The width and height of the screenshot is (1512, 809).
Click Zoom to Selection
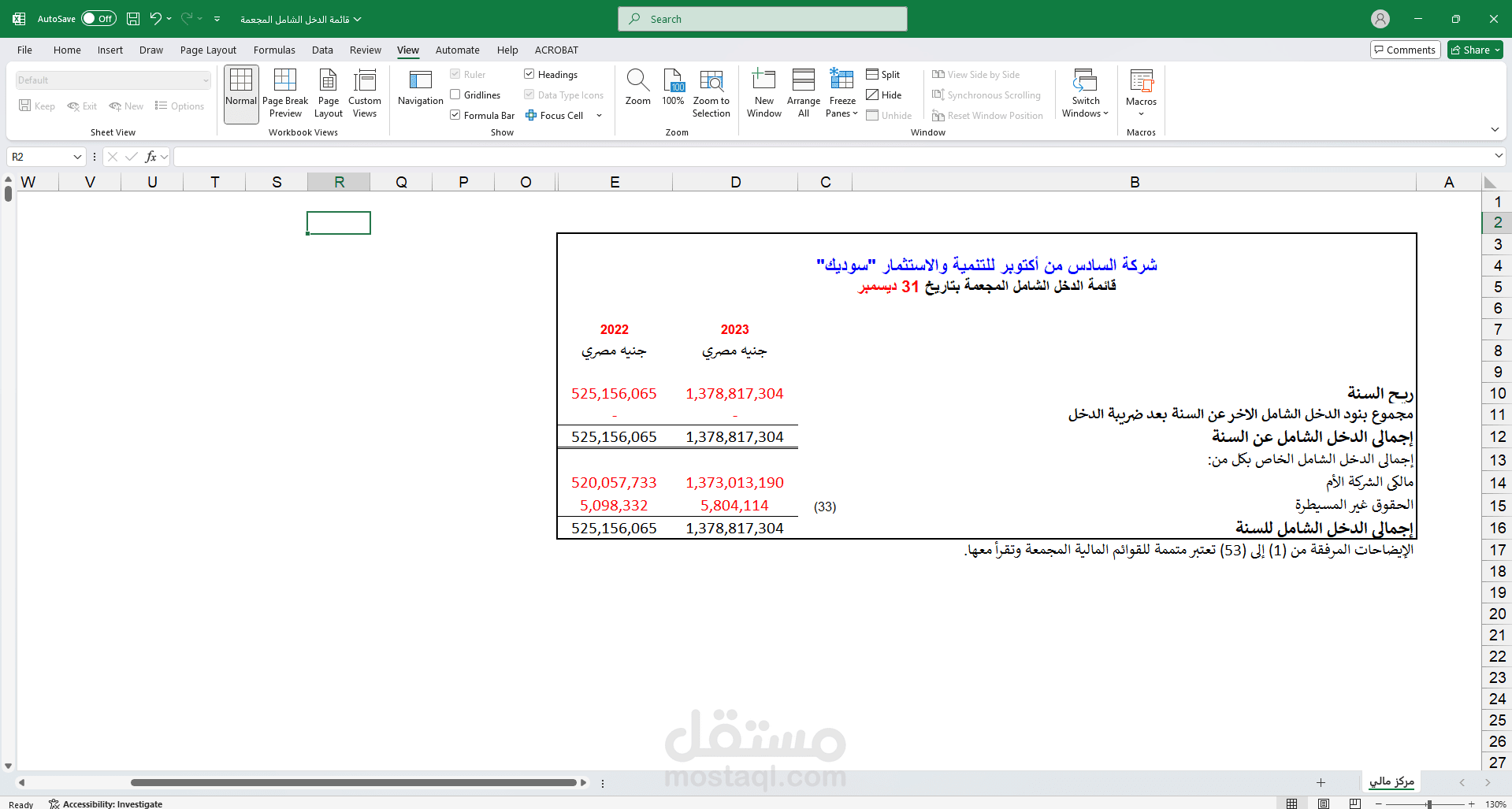711,95
